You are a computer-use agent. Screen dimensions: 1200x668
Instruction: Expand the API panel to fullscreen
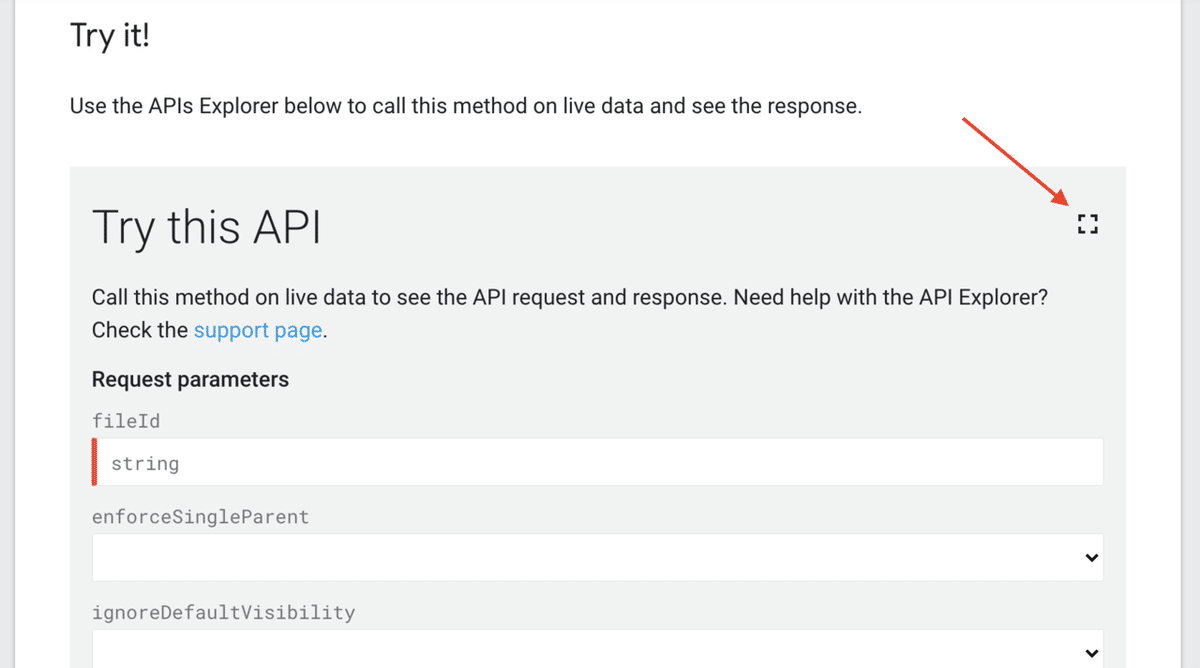(1088, 224)
